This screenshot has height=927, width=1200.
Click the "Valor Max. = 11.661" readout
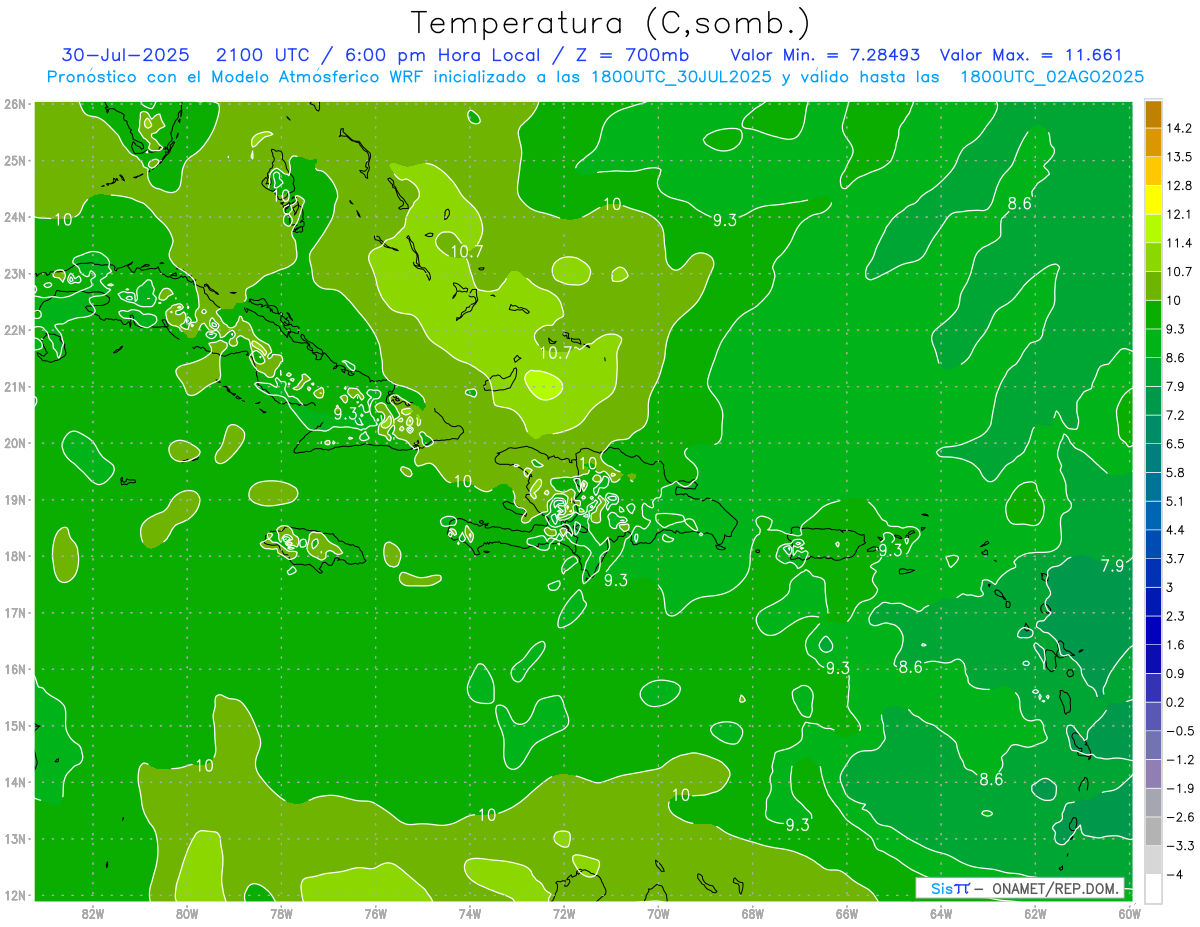click(1031, 55)
